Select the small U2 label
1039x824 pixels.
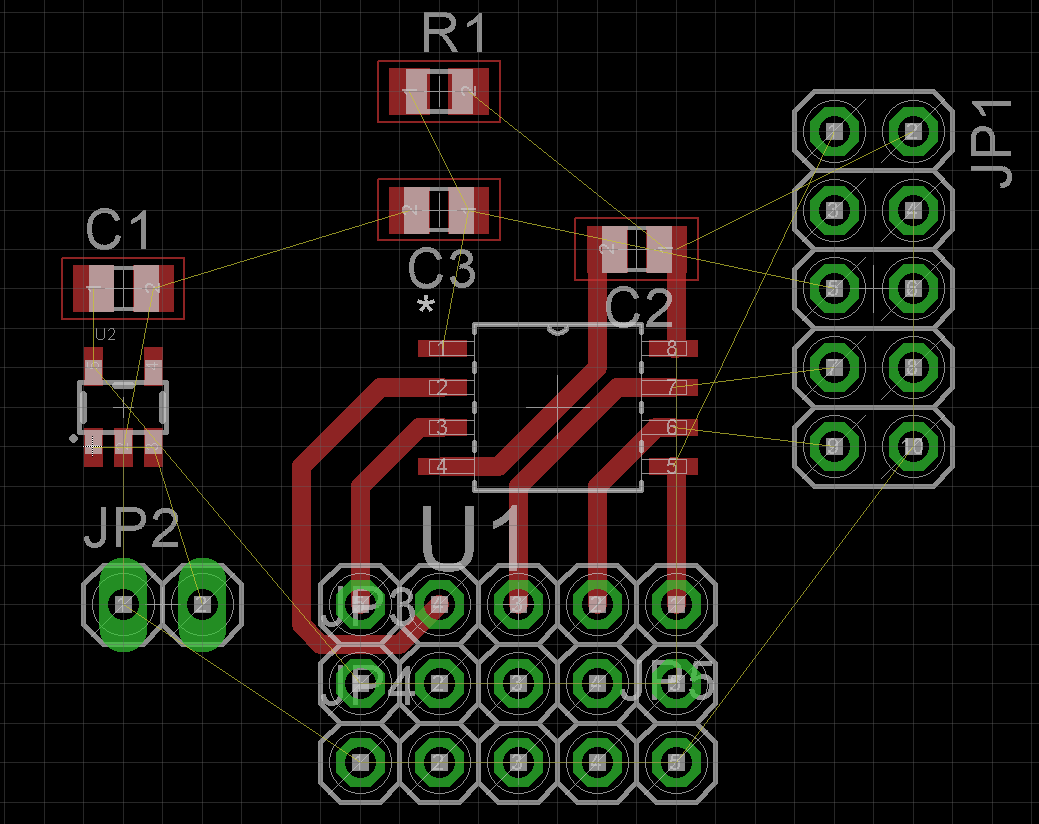(x=105, y=335)
